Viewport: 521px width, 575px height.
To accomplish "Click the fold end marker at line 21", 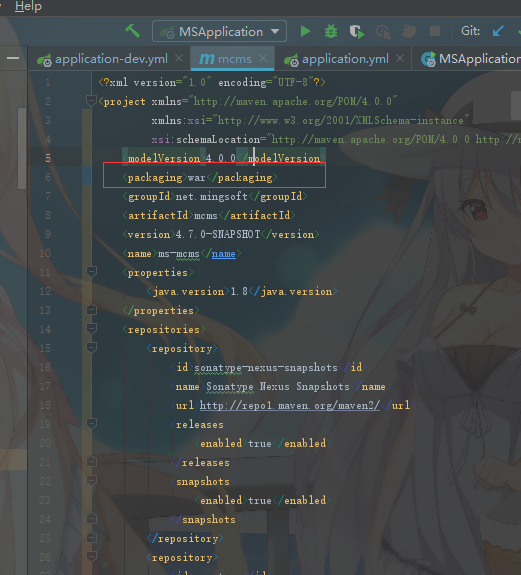I will click(91, 462).
